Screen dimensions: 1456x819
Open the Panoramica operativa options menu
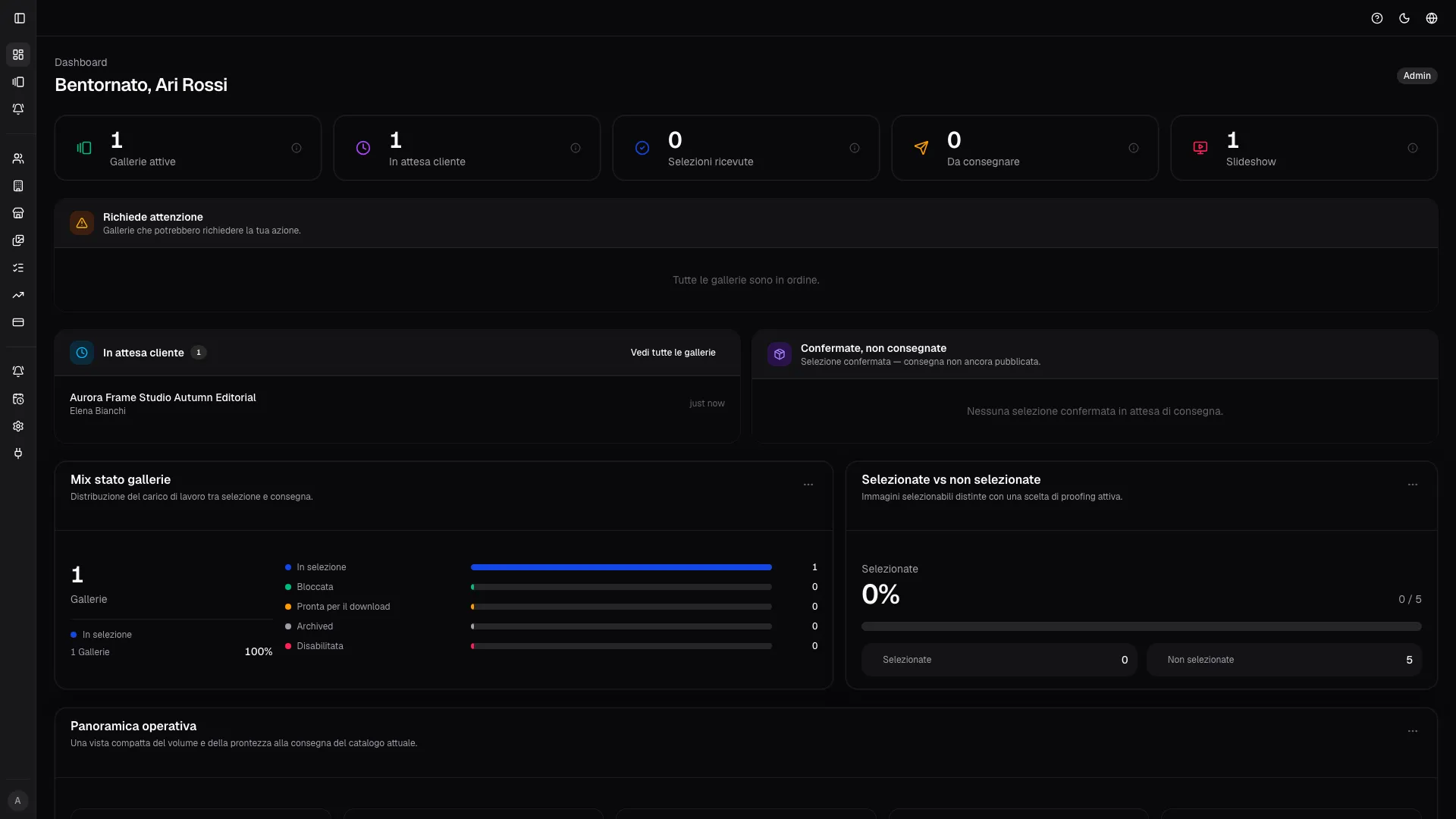pos(1413,731)
